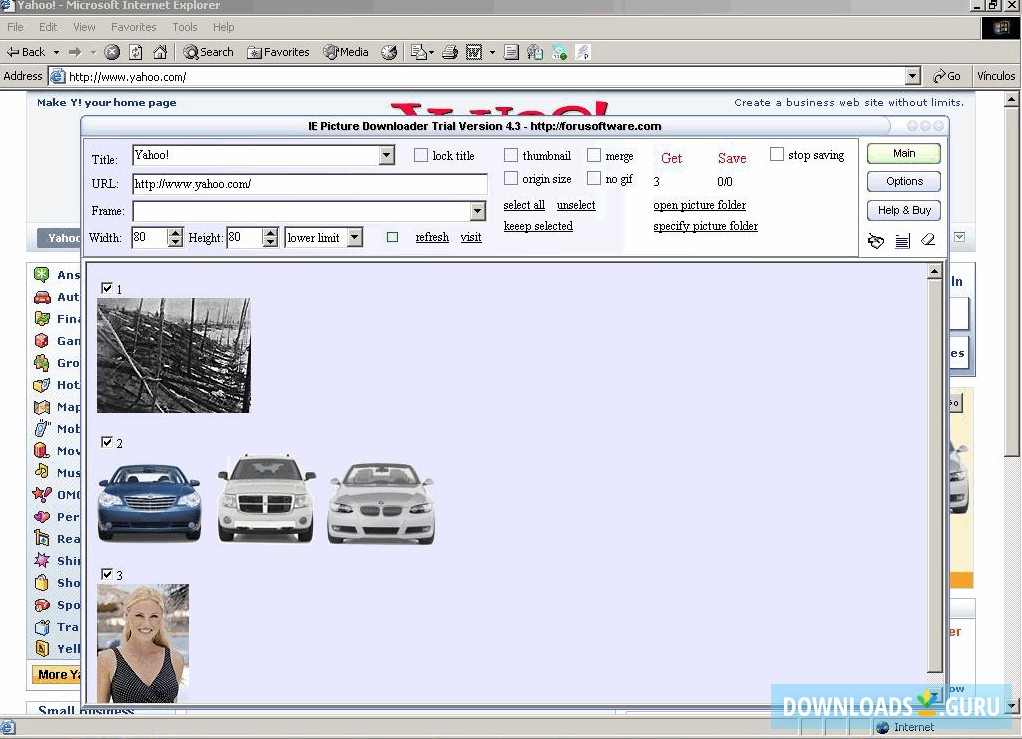This screenshot has width=1022, height=739.
Task: Click the picture list vertical scrollbar
Action: pyautogui.click(x=935, y=470)
